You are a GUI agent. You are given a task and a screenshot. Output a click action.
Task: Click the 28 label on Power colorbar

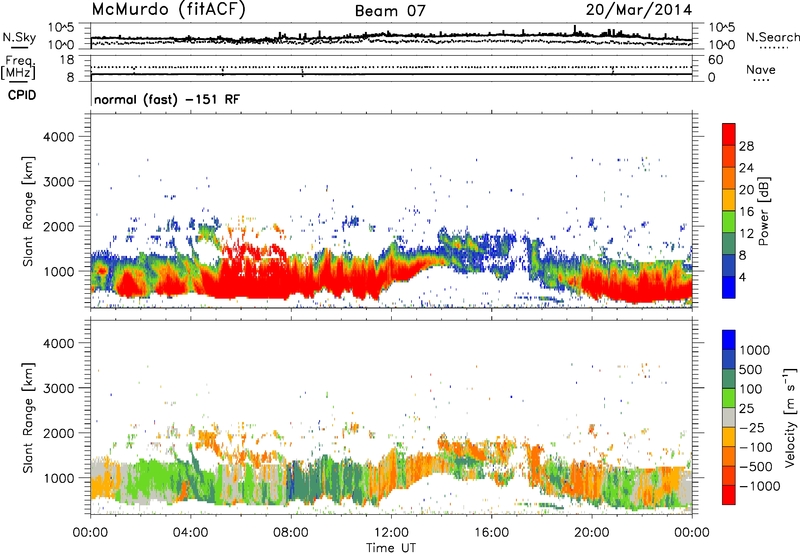746,146
